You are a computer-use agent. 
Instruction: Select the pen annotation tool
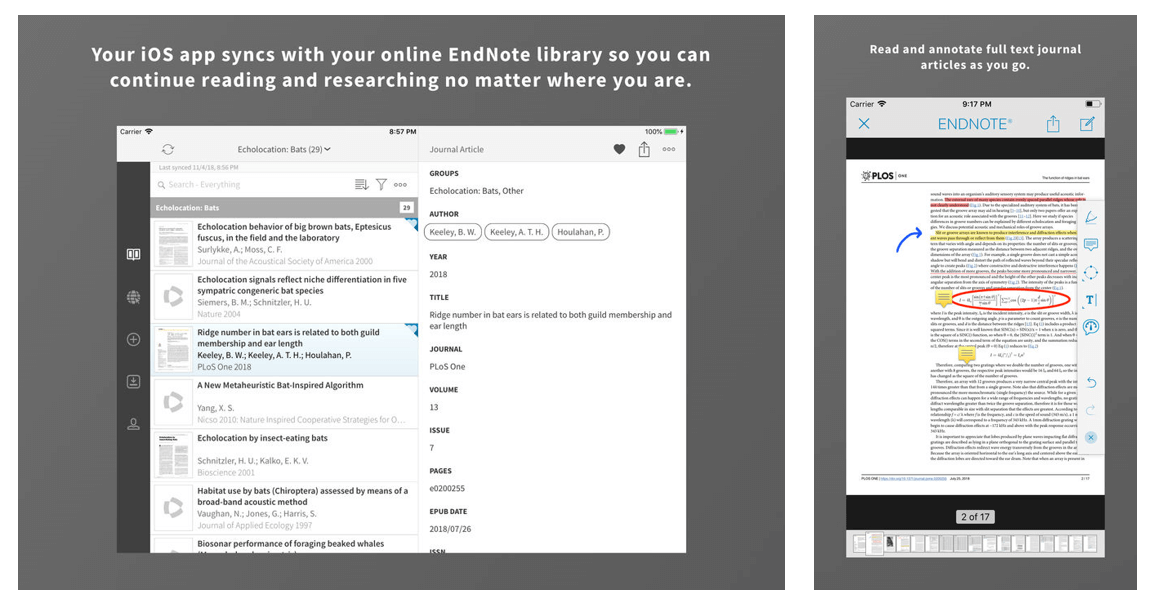1091,219
